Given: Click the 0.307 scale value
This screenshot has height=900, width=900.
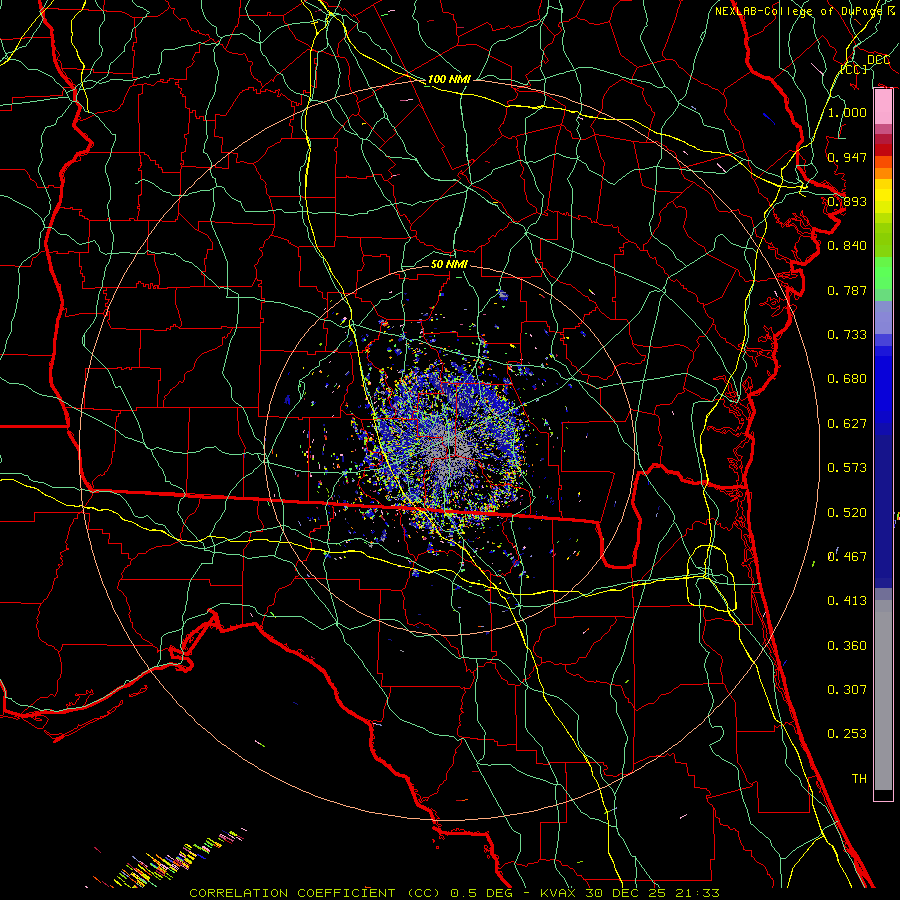Looking at the screenshot, I should tap(847, 690).
